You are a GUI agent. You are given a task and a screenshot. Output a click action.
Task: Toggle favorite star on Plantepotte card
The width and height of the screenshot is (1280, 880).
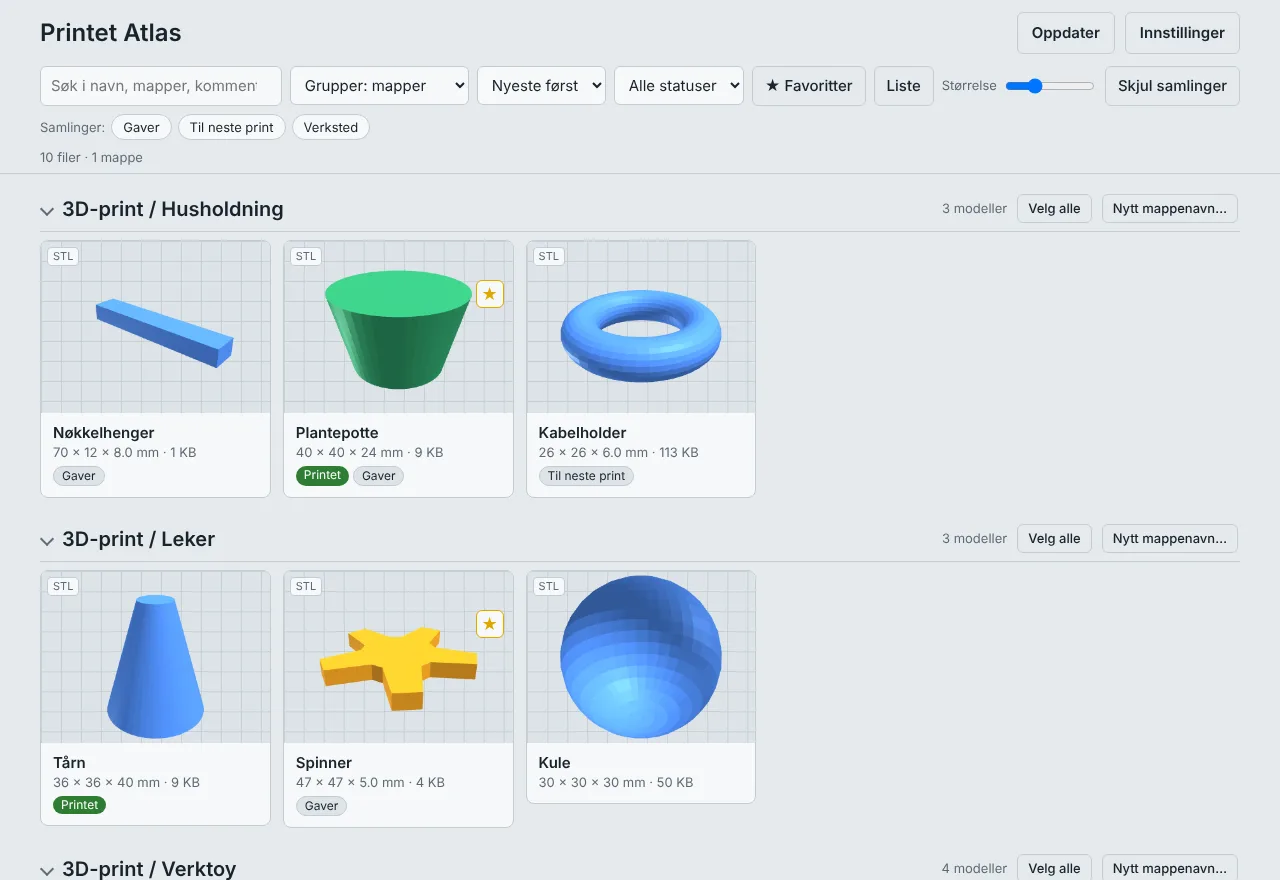click(490, 294)
